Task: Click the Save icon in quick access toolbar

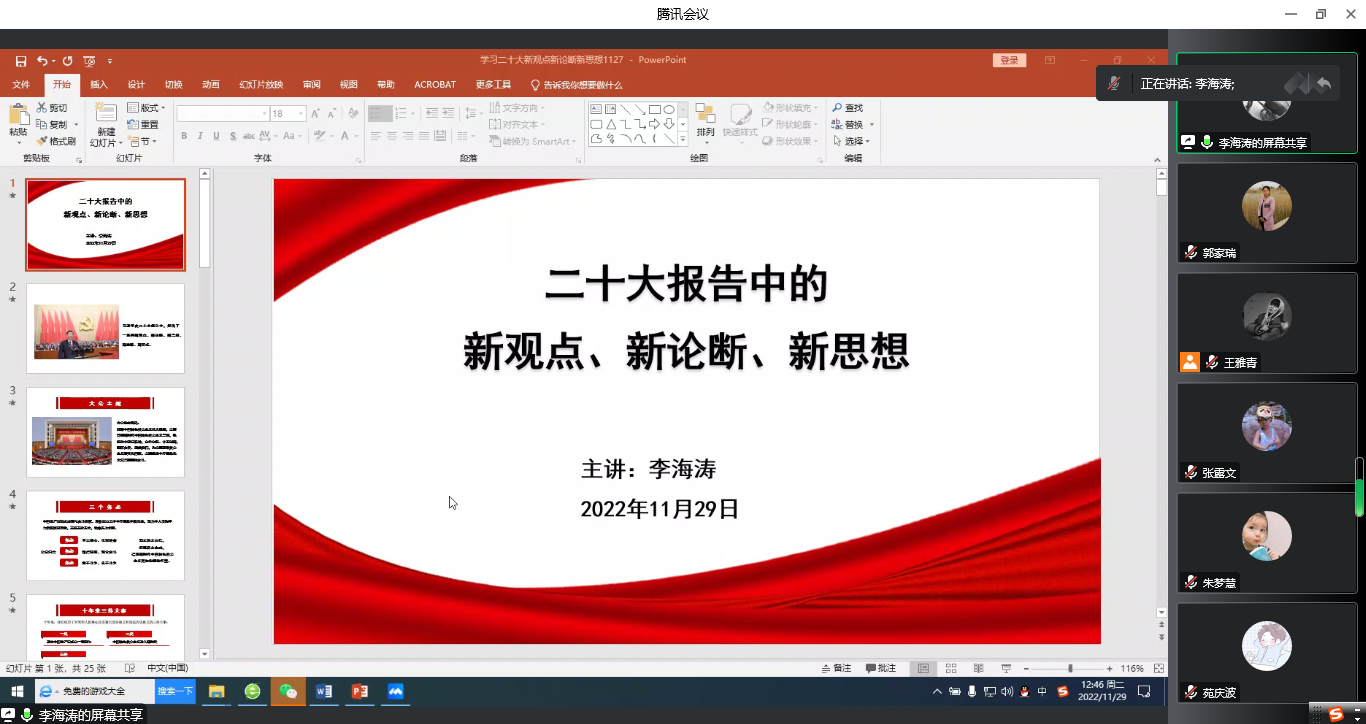Action: pyautogui.click(x=21, y=61)
